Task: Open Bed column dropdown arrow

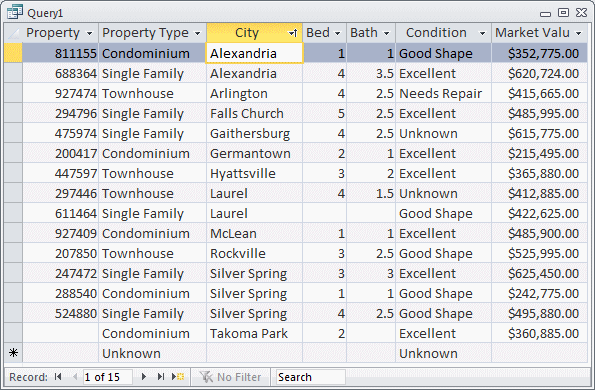Action: [338, 33]
